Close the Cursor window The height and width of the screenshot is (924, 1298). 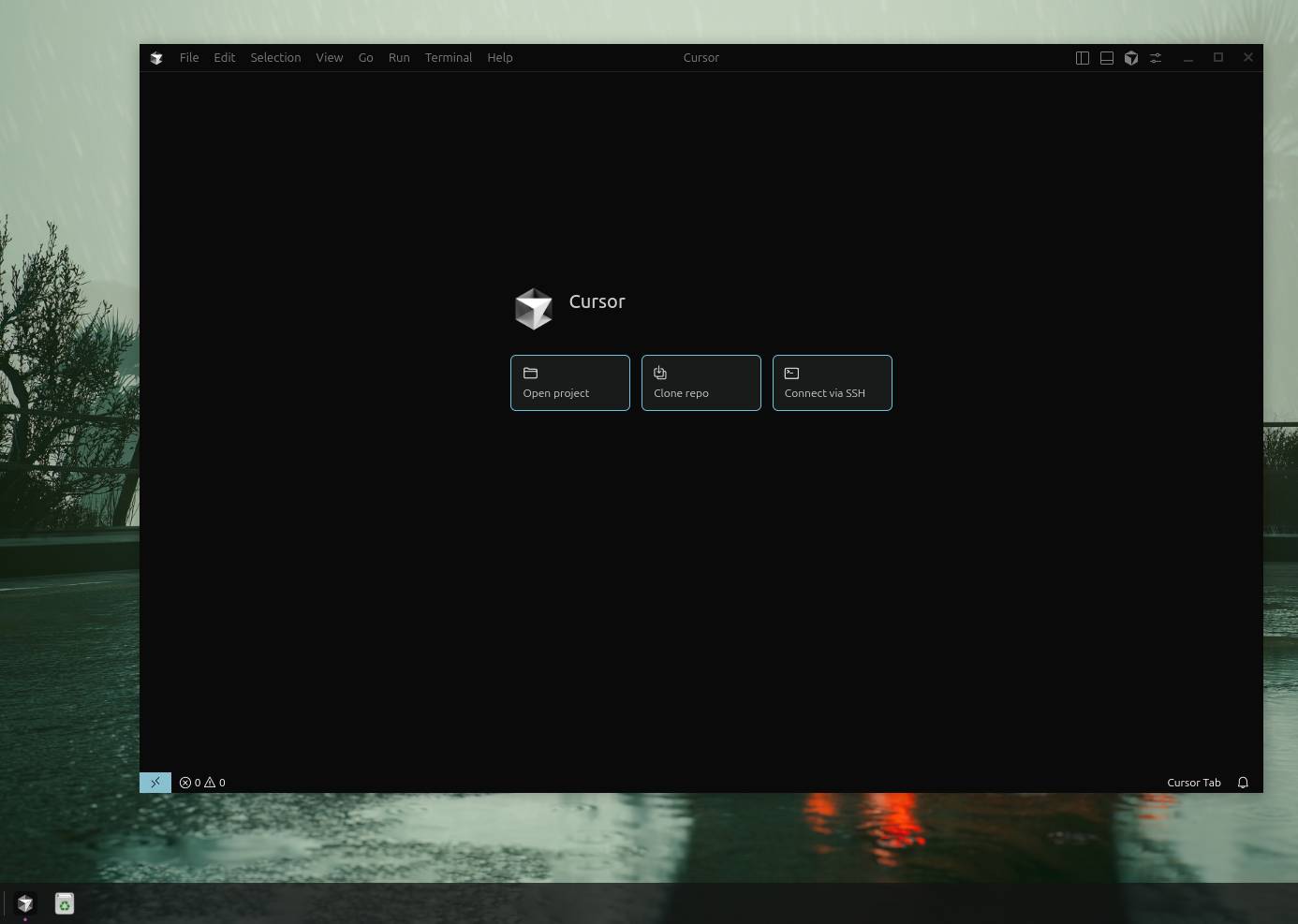pos(1248,58)
